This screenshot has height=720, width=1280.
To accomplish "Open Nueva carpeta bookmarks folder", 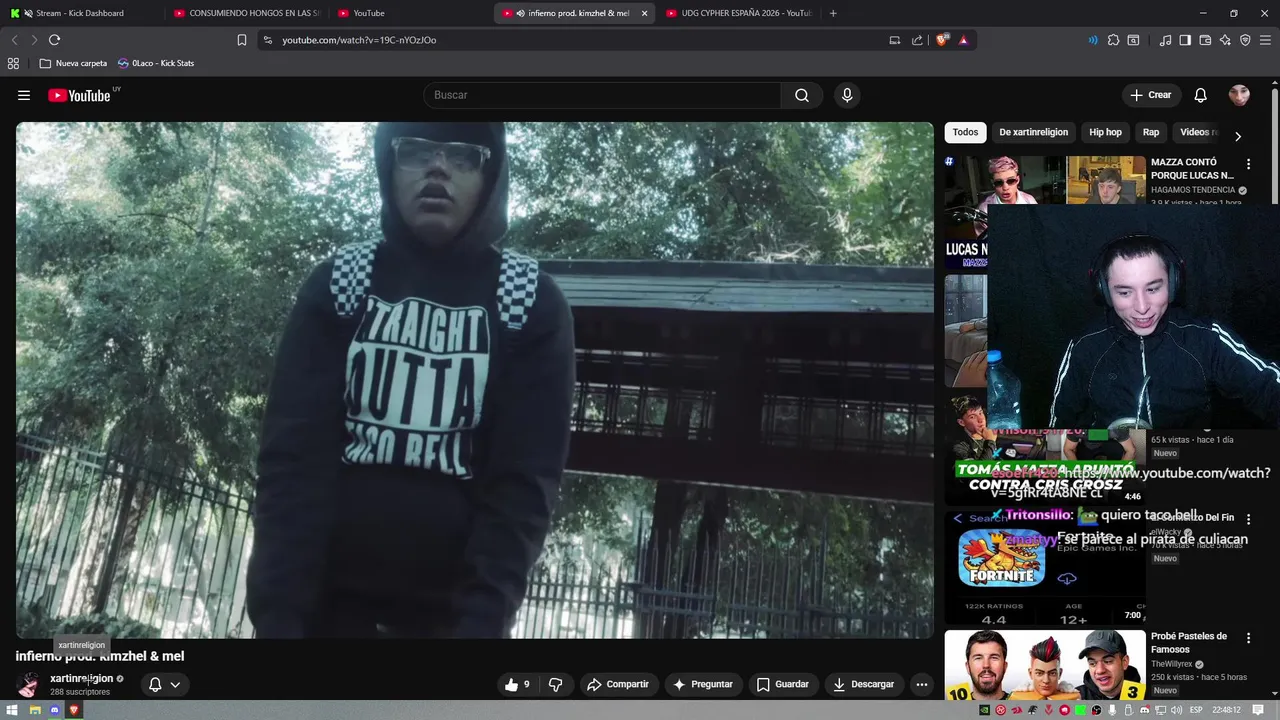I will coord(73,63).
